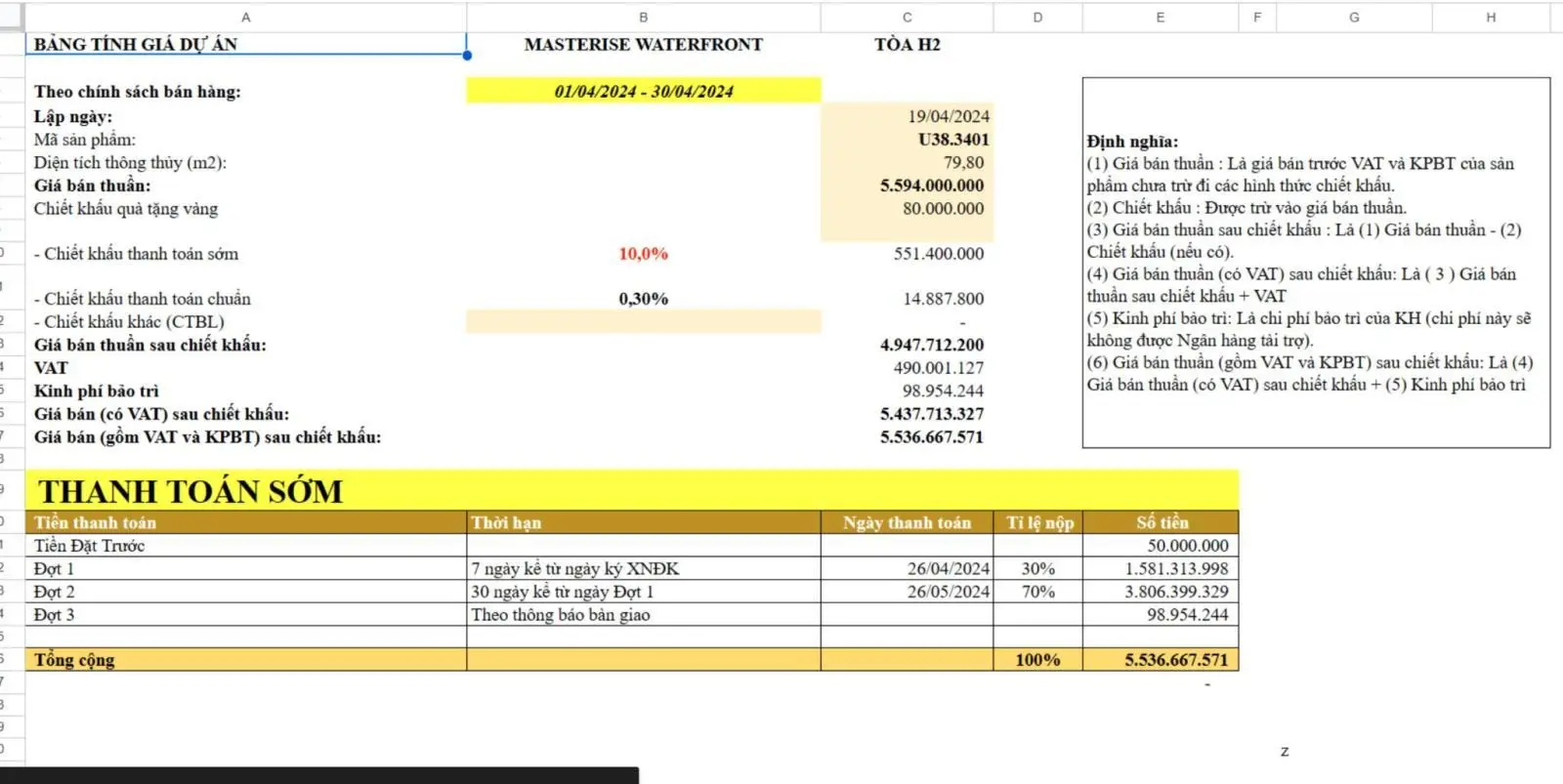
Task: Click the 'Thời hạn' table header
Action: (x=644, y=522)
